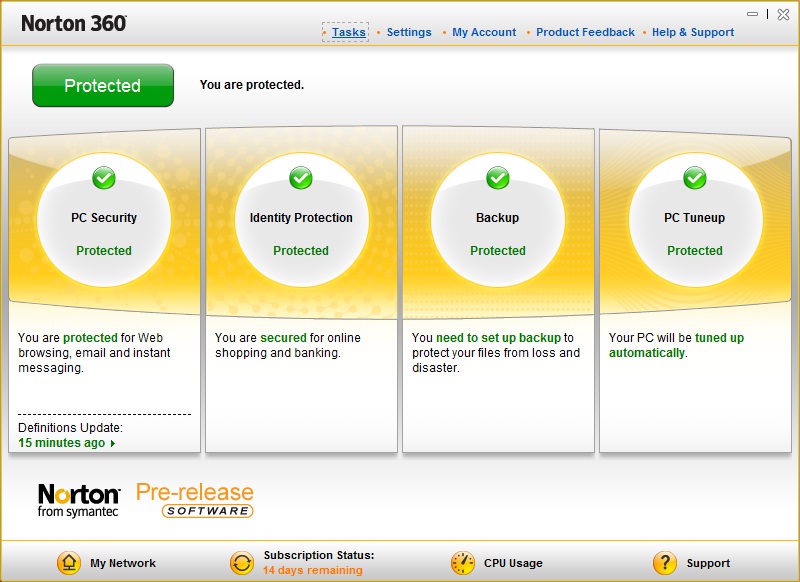Viewport: 800px width, 582px height.
Task: Click the PC Security green checkmark icon
Action: point(104,178)
